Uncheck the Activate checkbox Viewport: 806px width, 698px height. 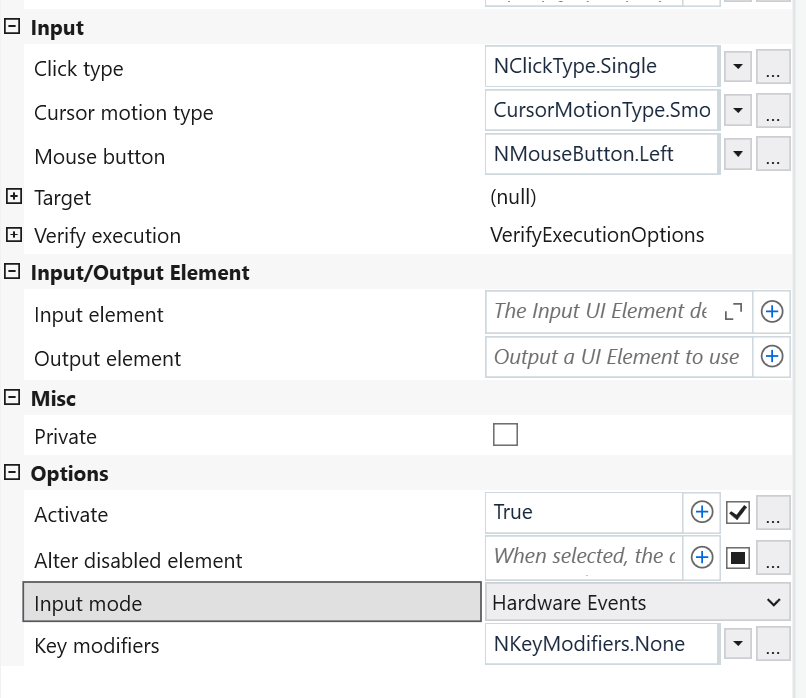click(x=738, y=512)
